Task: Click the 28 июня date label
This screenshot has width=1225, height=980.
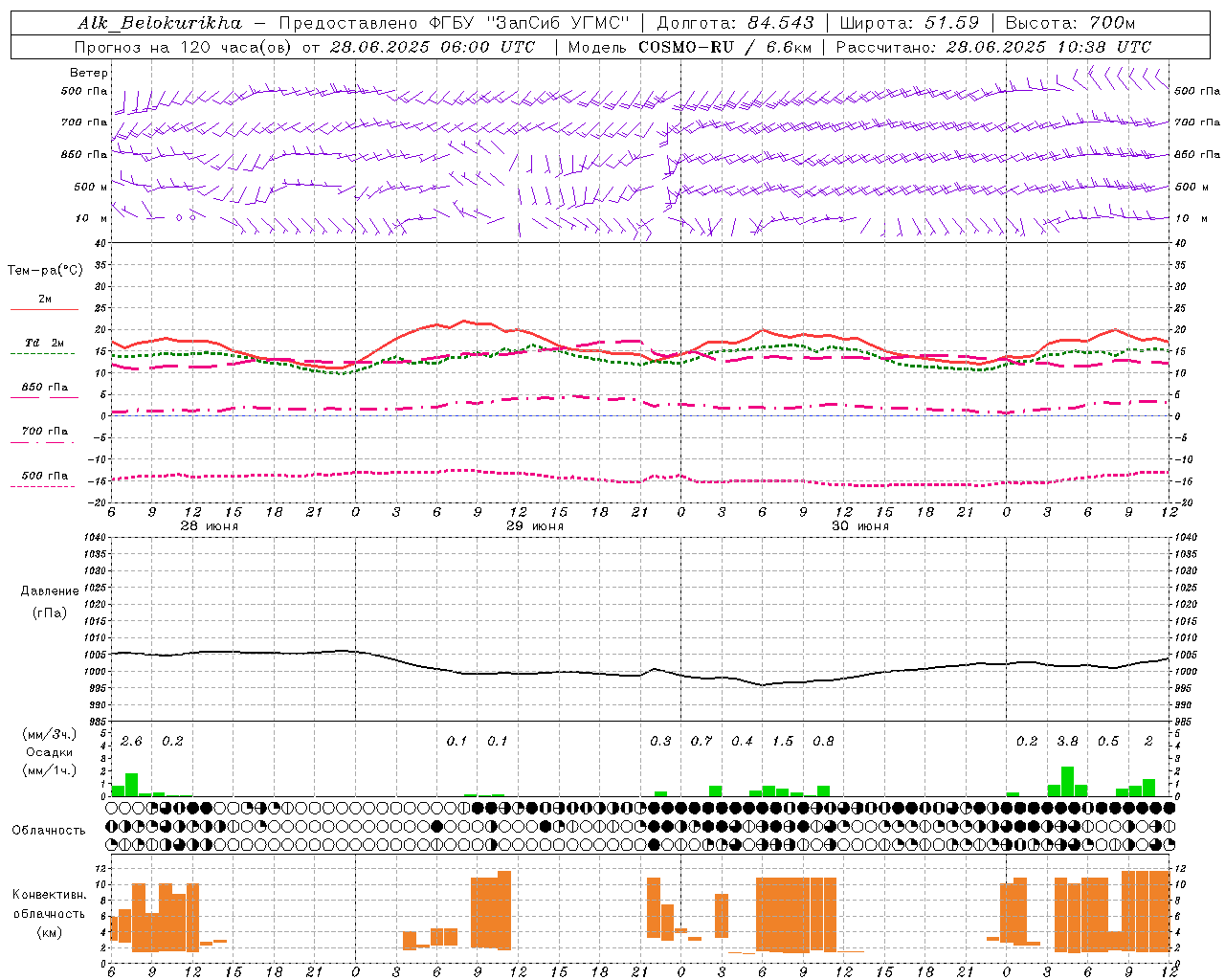Action: 210,526
